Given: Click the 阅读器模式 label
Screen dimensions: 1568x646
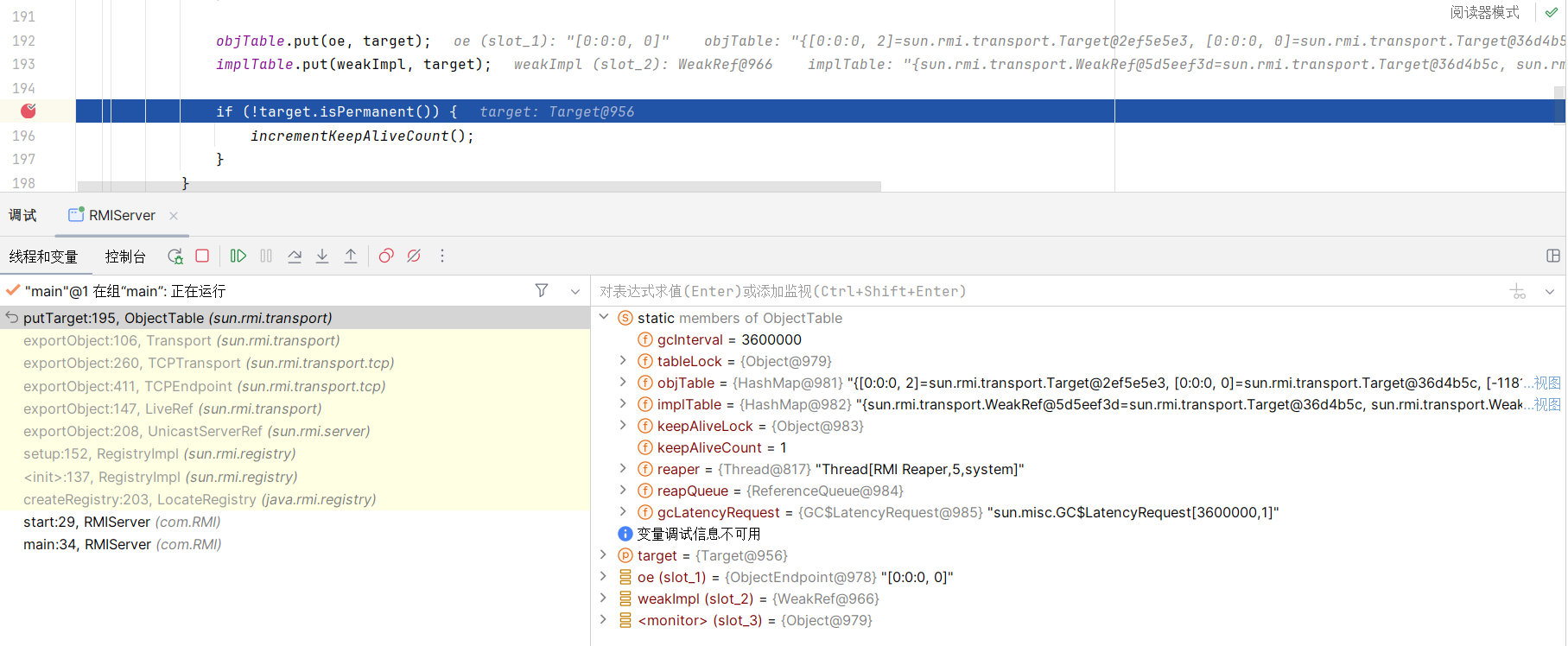Looking at the screenshot, I should [x=1484, y=12].
